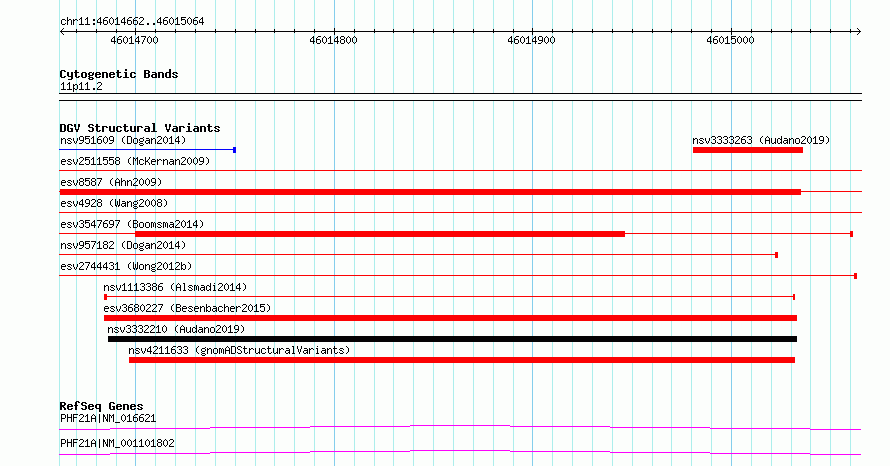Open variant esv4928 (Wang2008) label

coord(114,203)
